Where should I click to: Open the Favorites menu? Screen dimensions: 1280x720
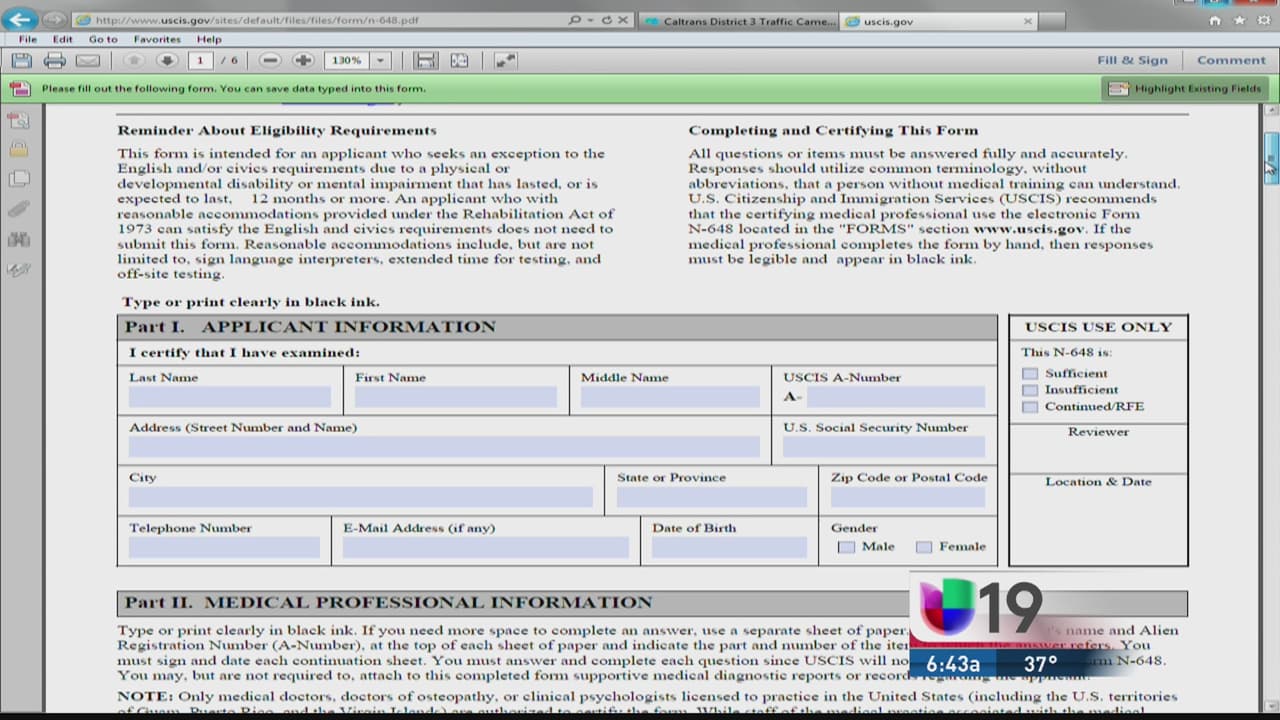click(157, 39)
